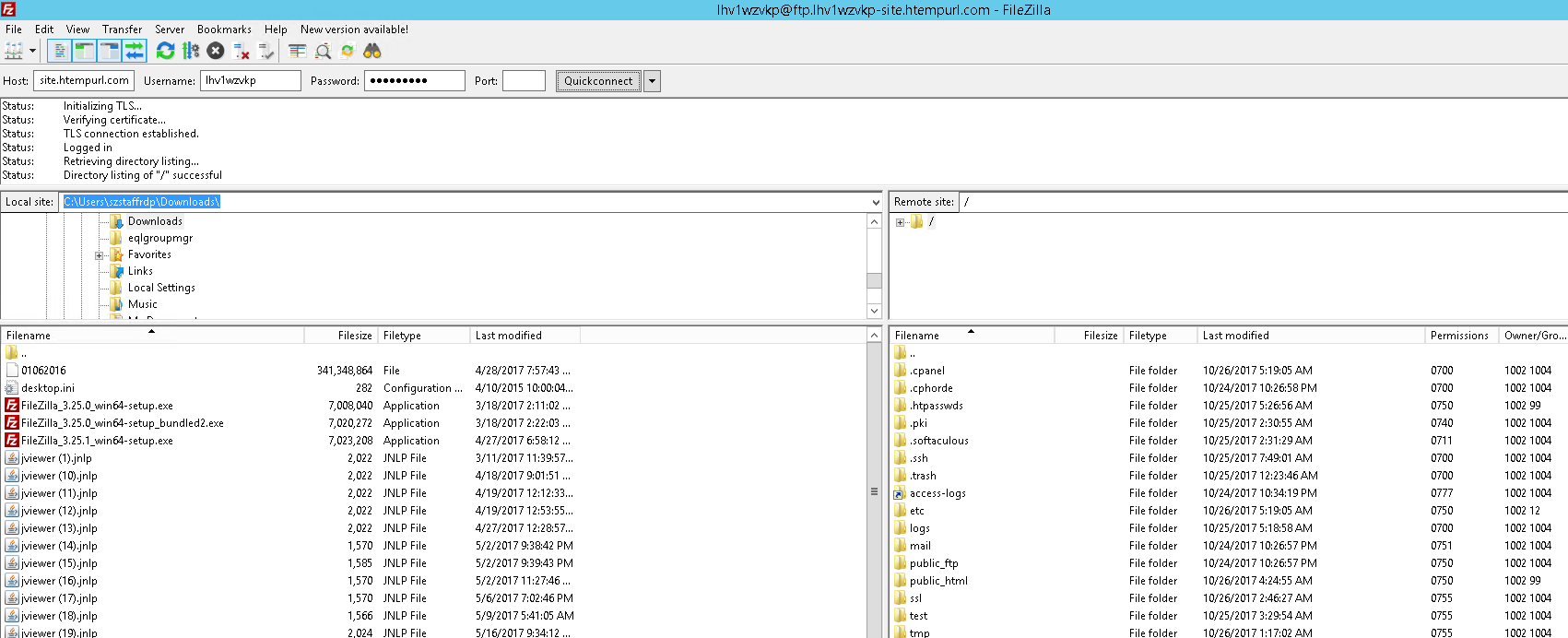
Task: Click into the Username input field
Action: 251,81
